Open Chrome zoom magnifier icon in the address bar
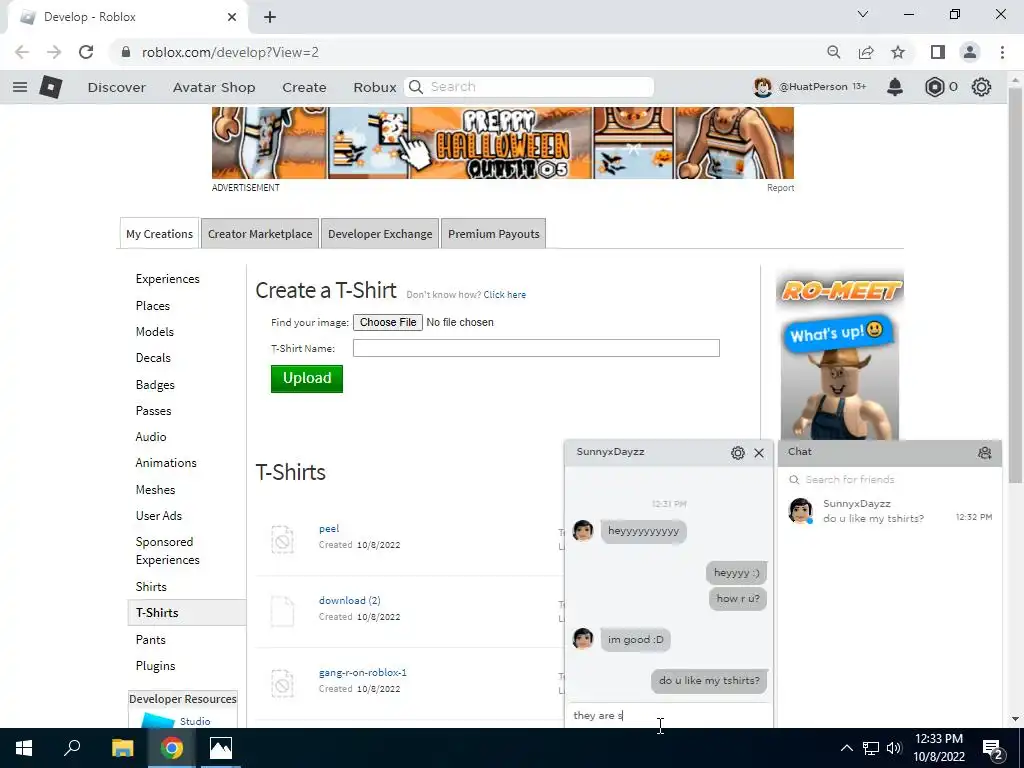This screenshot has height=768, width=1024. pos(834,52)
